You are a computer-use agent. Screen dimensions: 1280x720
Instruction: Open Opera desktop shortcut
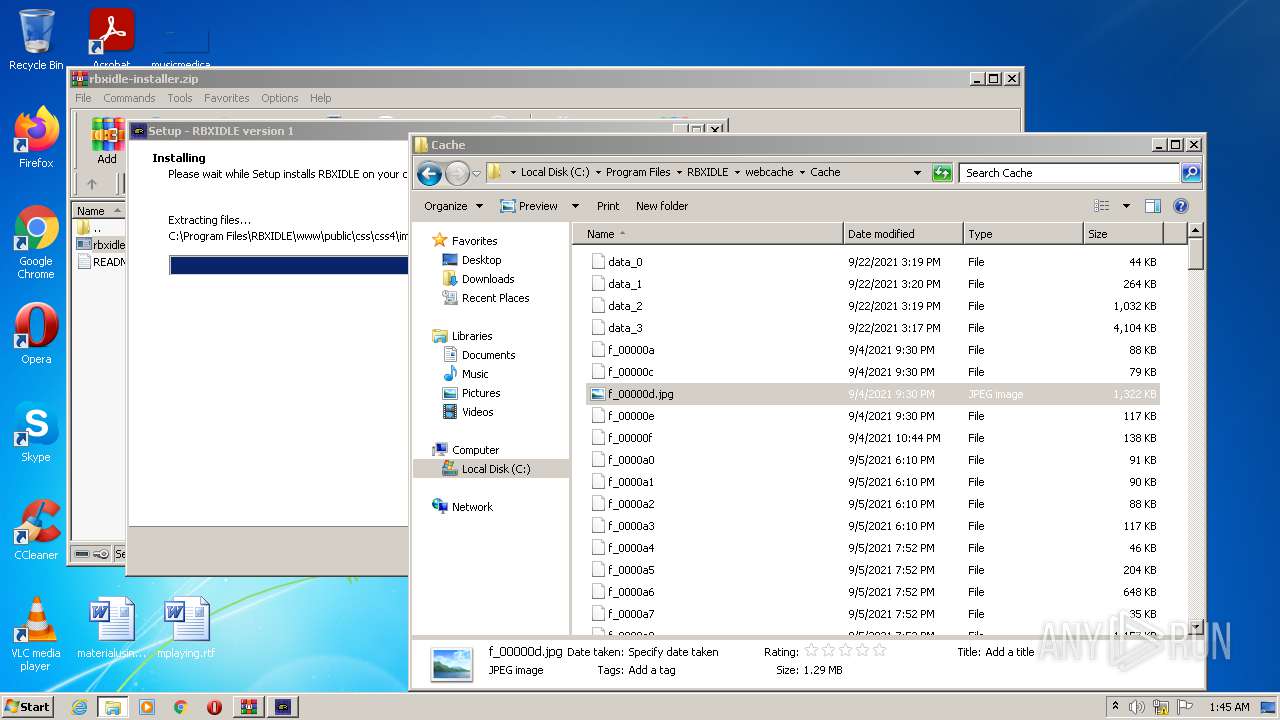click(36, 334)
